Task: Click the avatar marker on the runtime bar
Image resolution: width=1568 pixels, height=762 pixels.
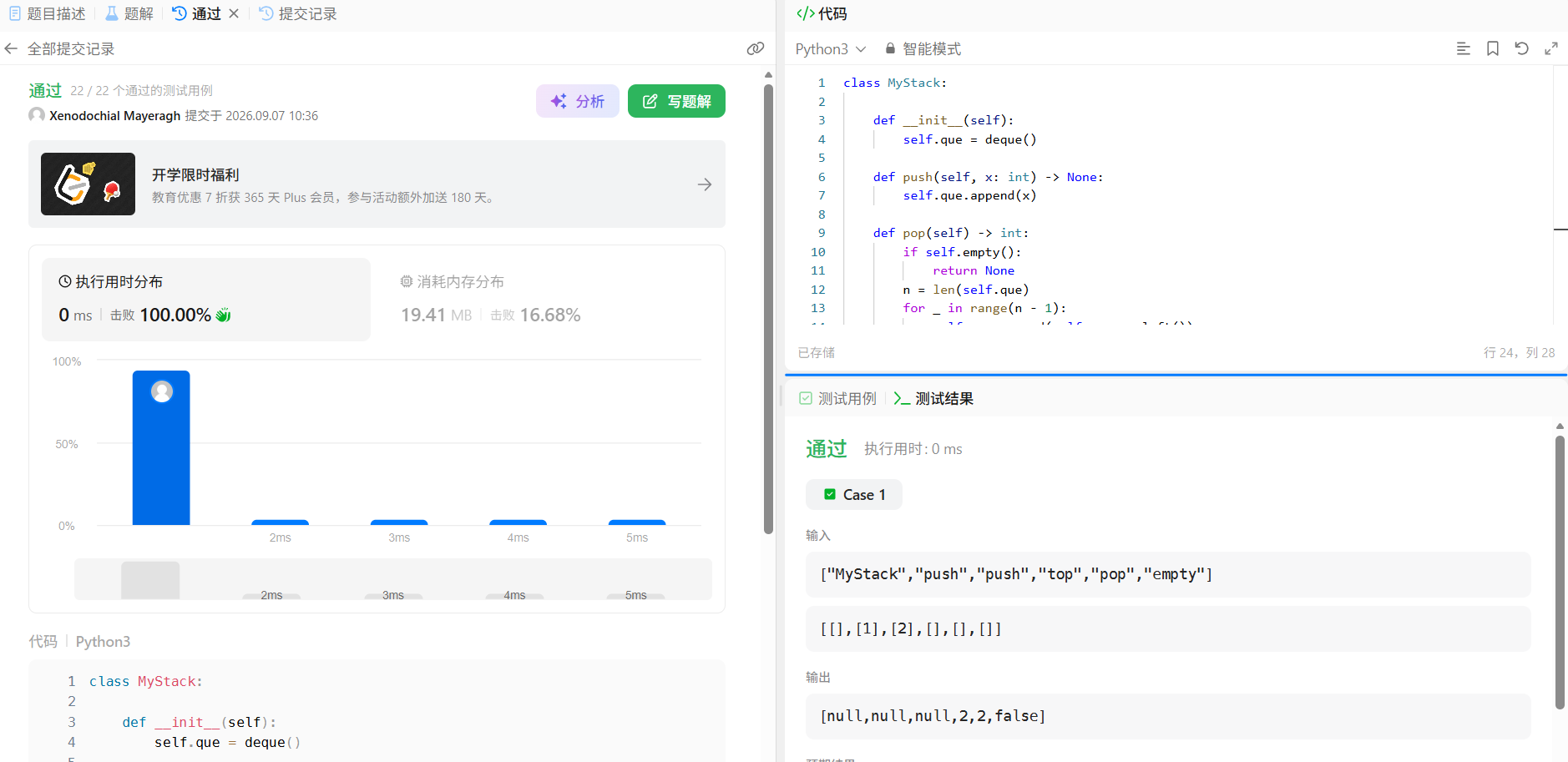Action: (162, 391)
